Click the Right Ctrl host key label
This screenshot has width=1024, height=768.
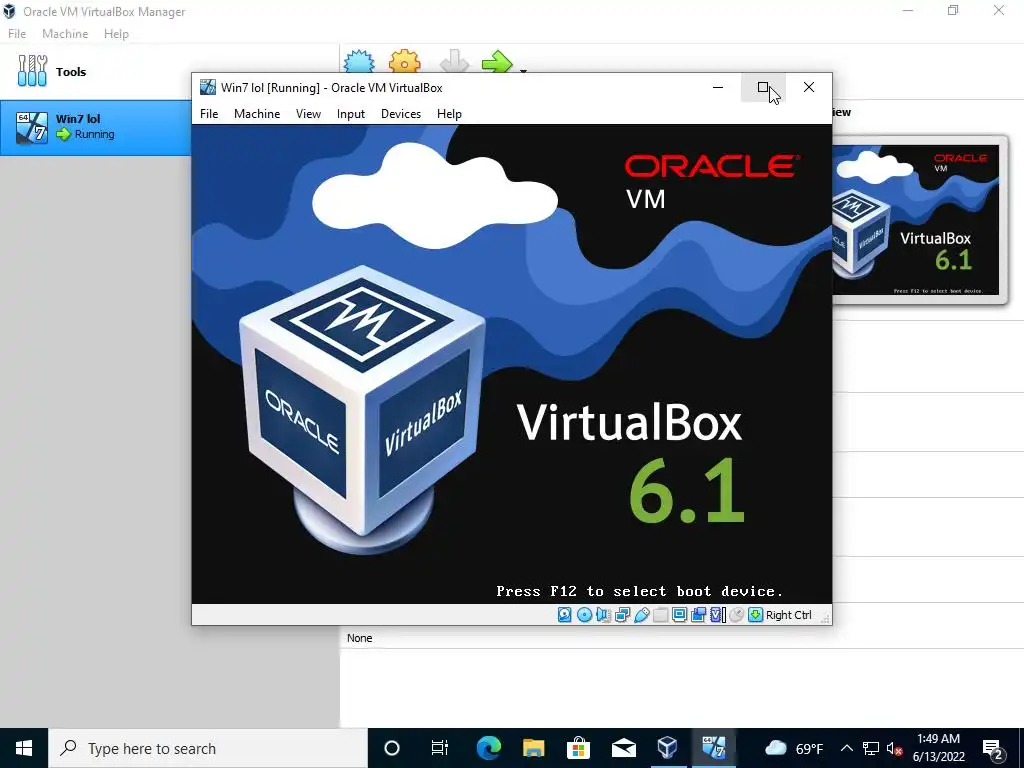tap(788, 615)
